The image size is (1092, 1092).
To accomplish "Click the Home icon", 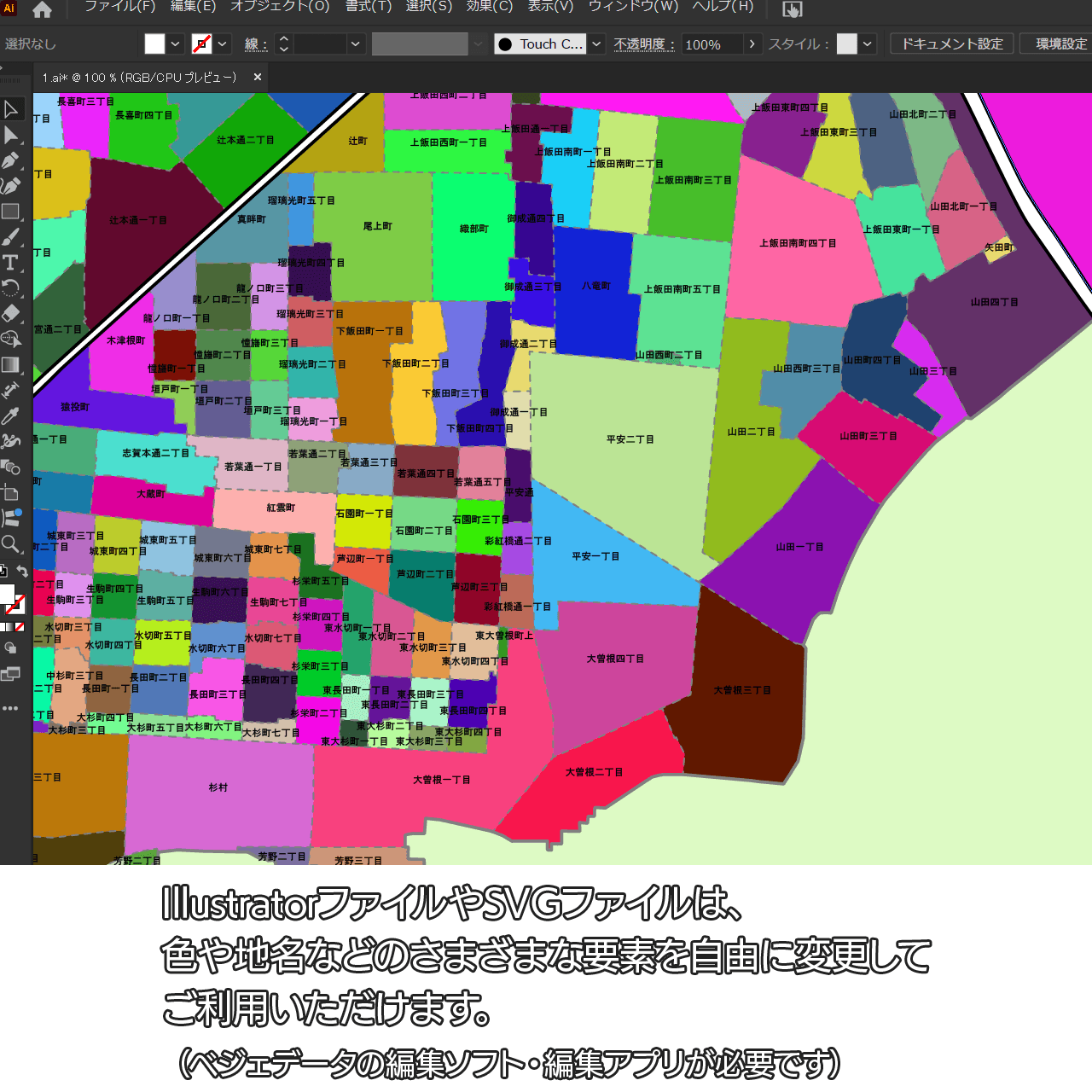I will pyautogui.click(x=42, y=9).
